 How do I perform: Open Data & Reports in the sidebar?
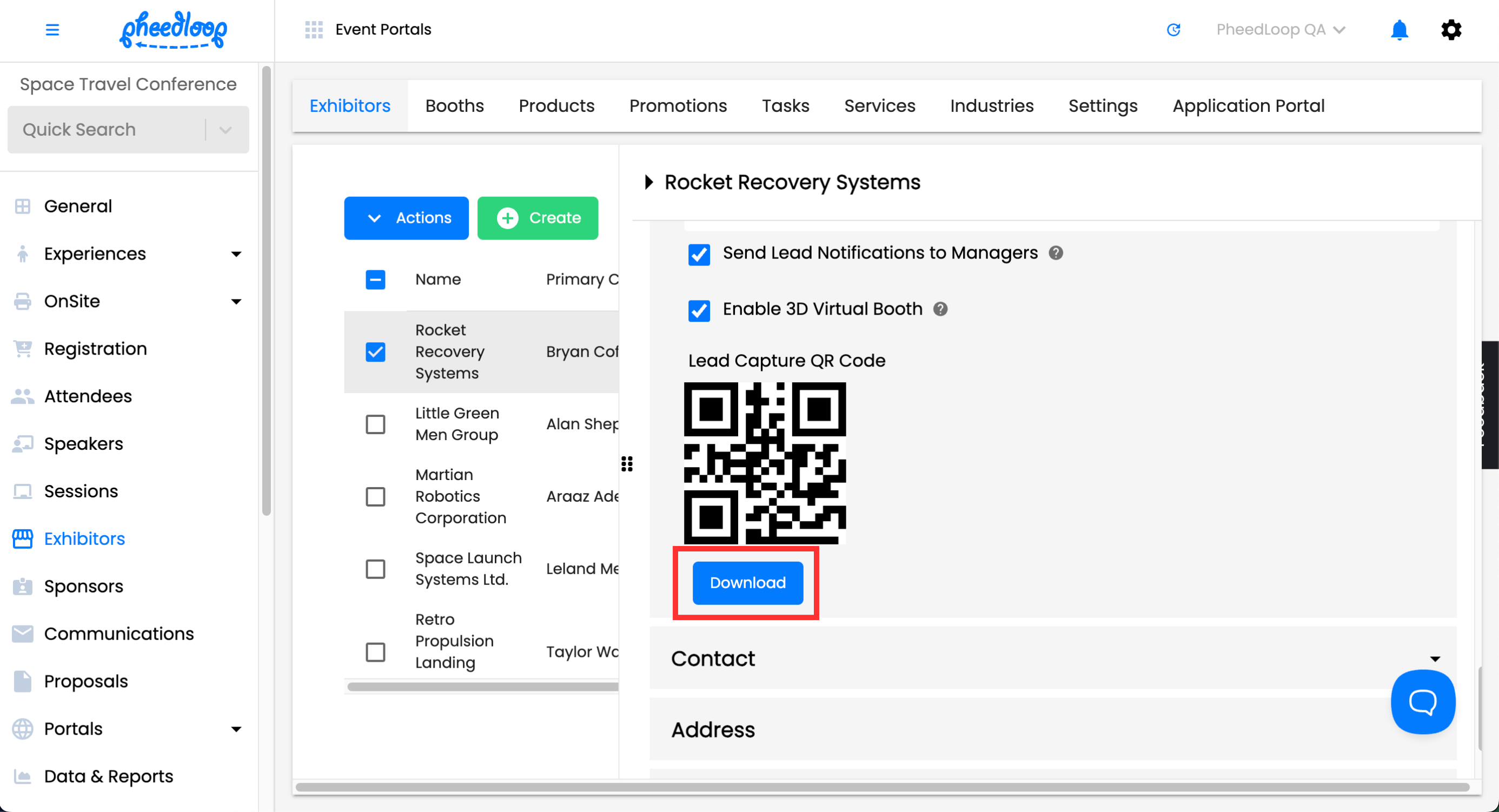tap(108, 776)
